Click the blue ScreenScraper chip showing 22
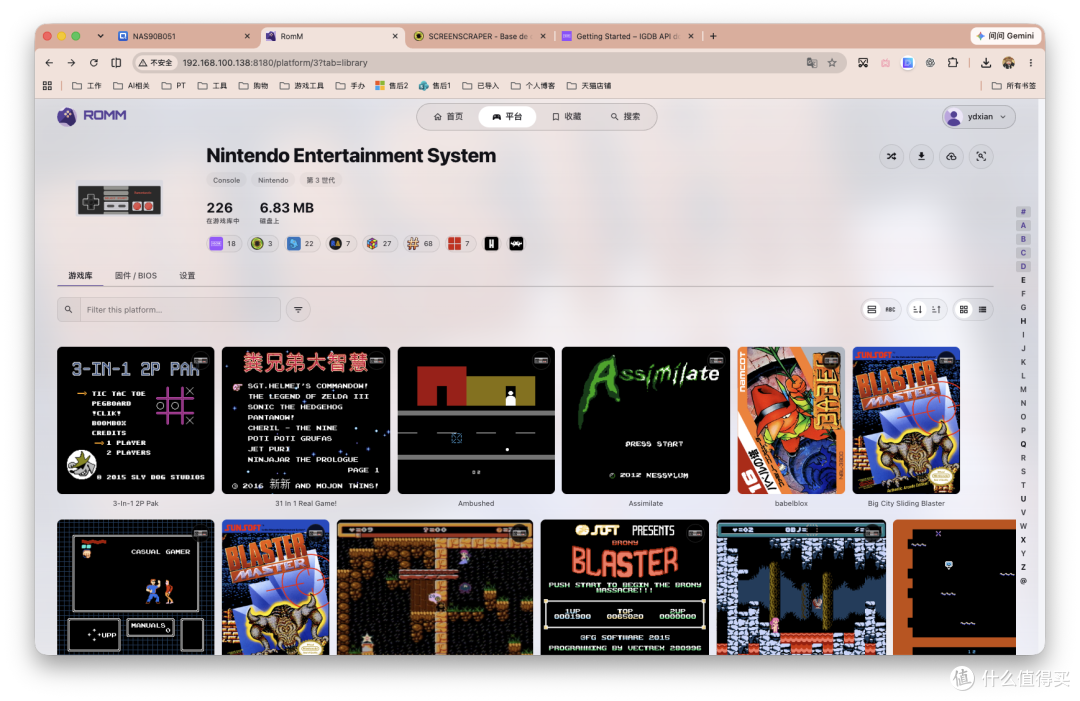This screenshot has height=701, width=1080. point(302,244)
